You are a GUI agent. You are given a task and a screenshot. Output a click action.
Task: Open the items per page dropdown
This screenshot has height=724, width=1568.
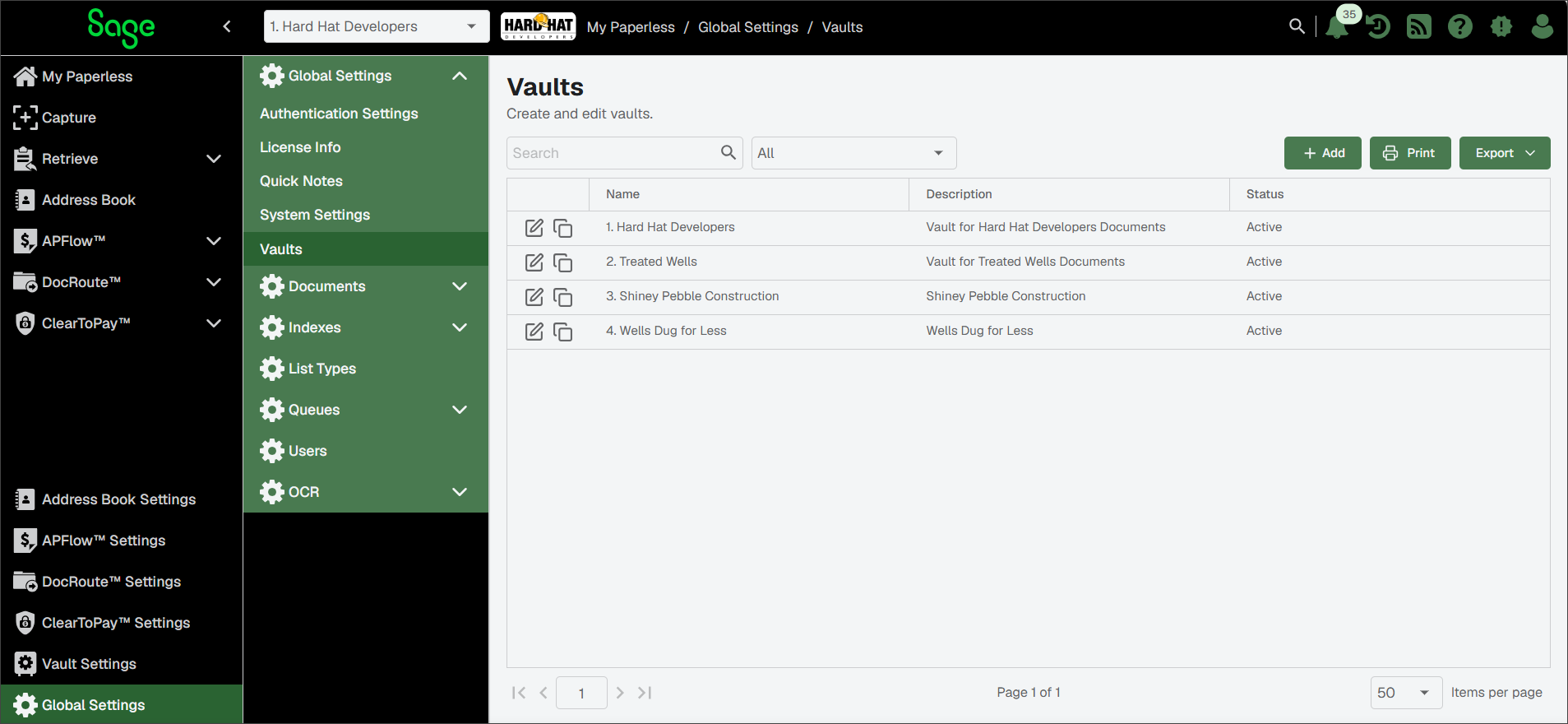[1406, 693]
